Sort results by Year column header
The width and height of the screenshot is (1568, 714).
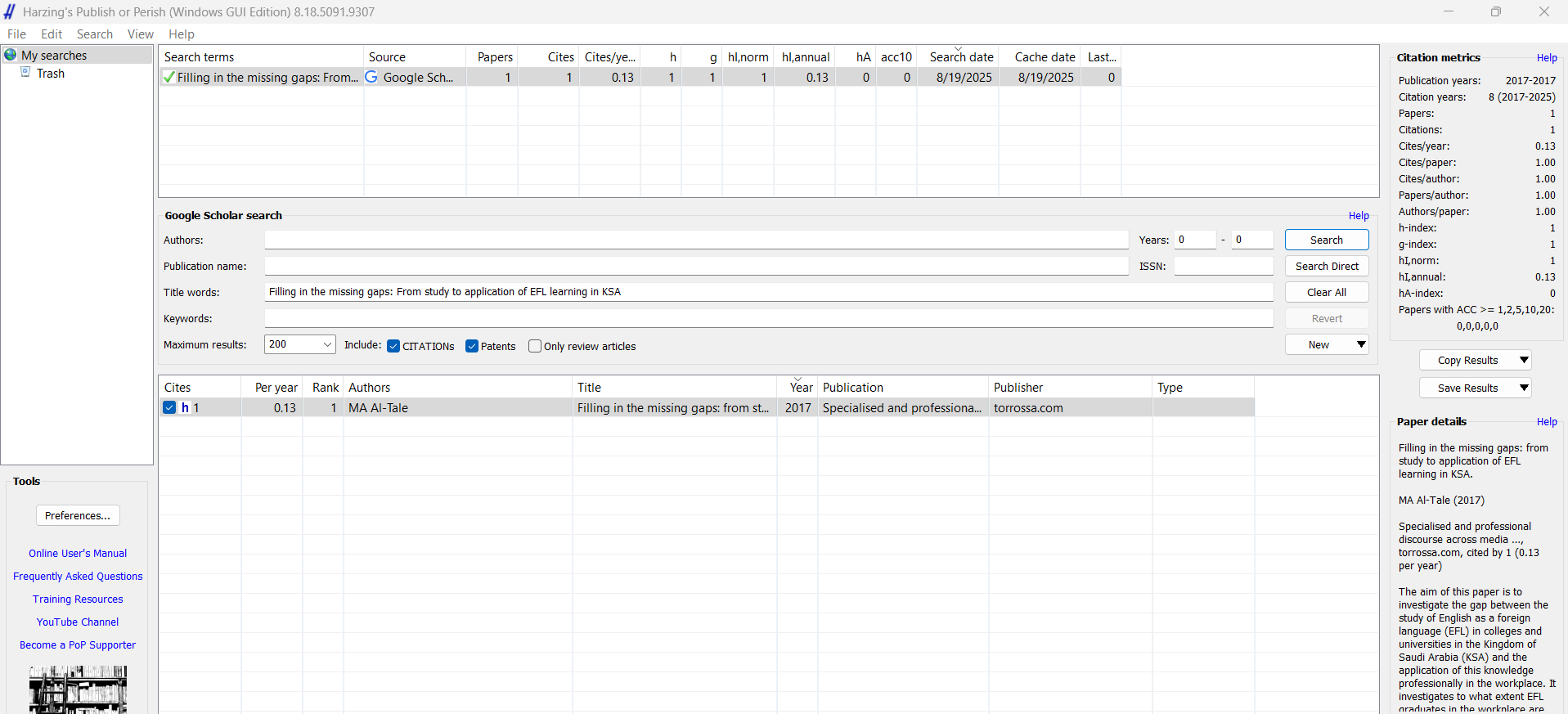[x=797, y=387]
